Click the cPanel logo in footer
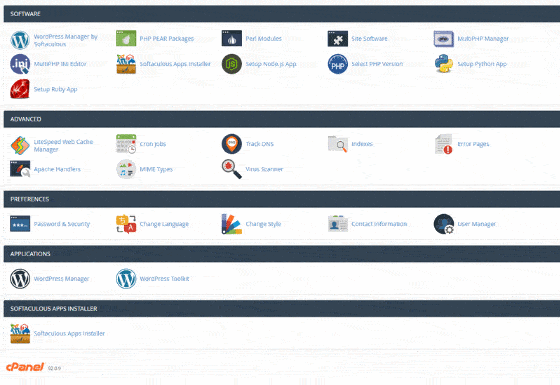560x385 pixels. [x=25, y=367]
